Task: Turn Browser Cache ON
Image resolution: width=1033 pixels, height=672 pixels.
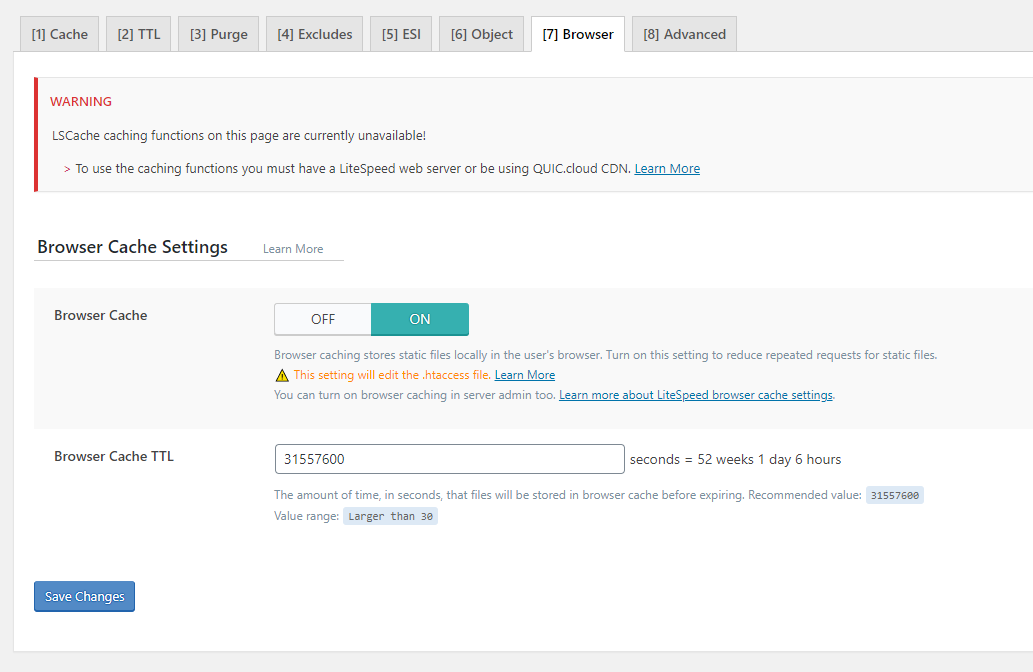Action: coord(420,320)
